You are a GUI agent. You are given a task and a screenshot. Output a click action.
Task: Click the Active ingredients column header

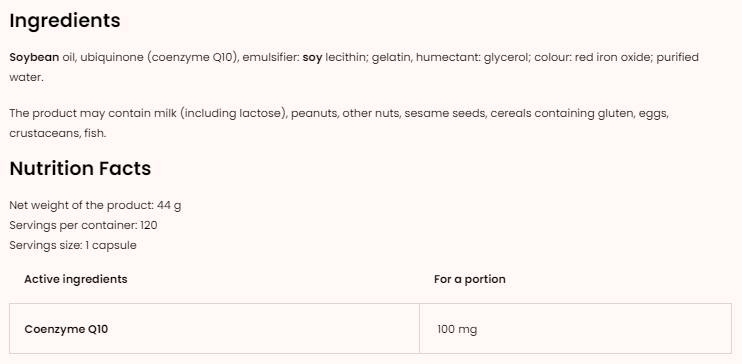(x=76, y=279)
